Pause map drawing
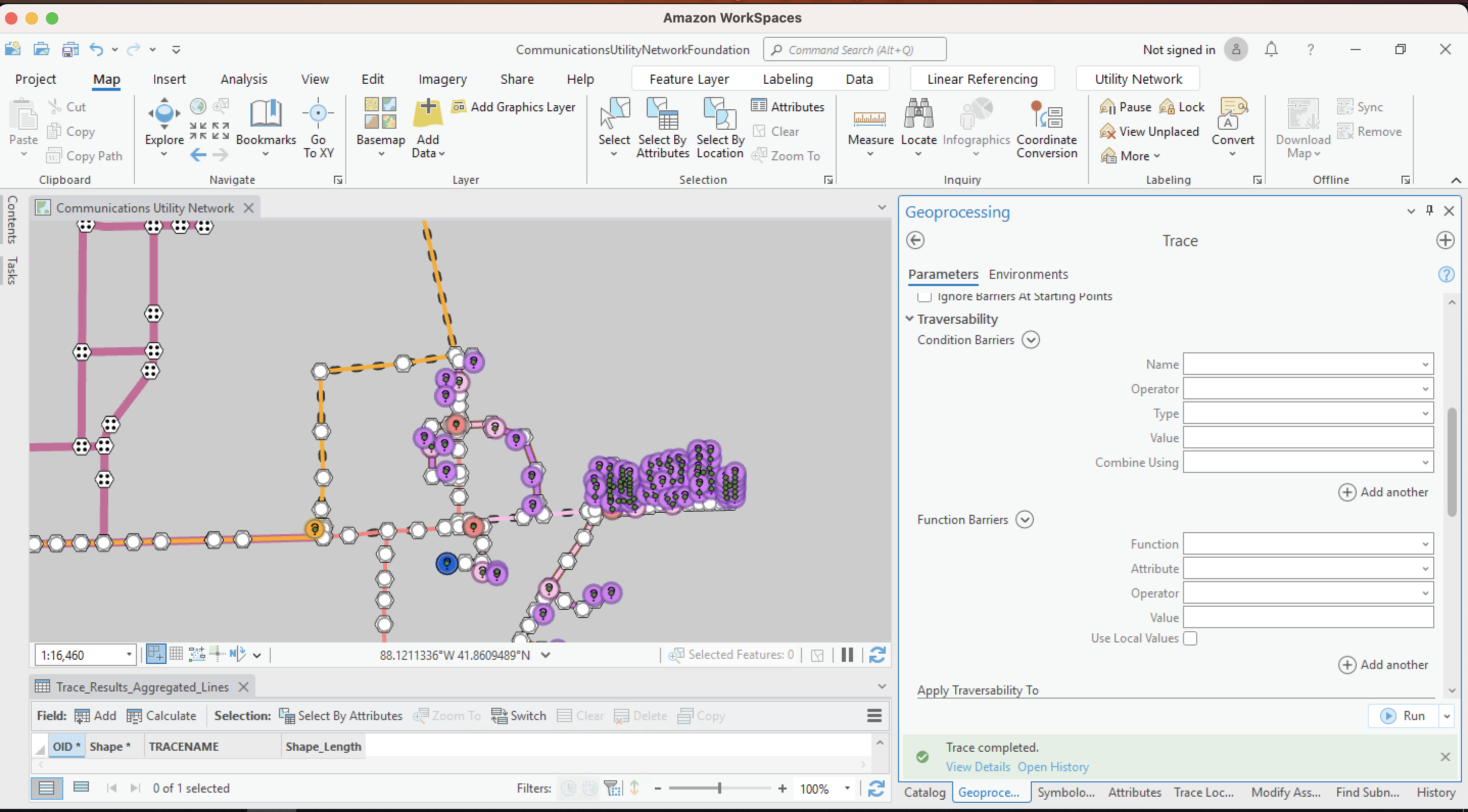 click(x=847, y=655)
